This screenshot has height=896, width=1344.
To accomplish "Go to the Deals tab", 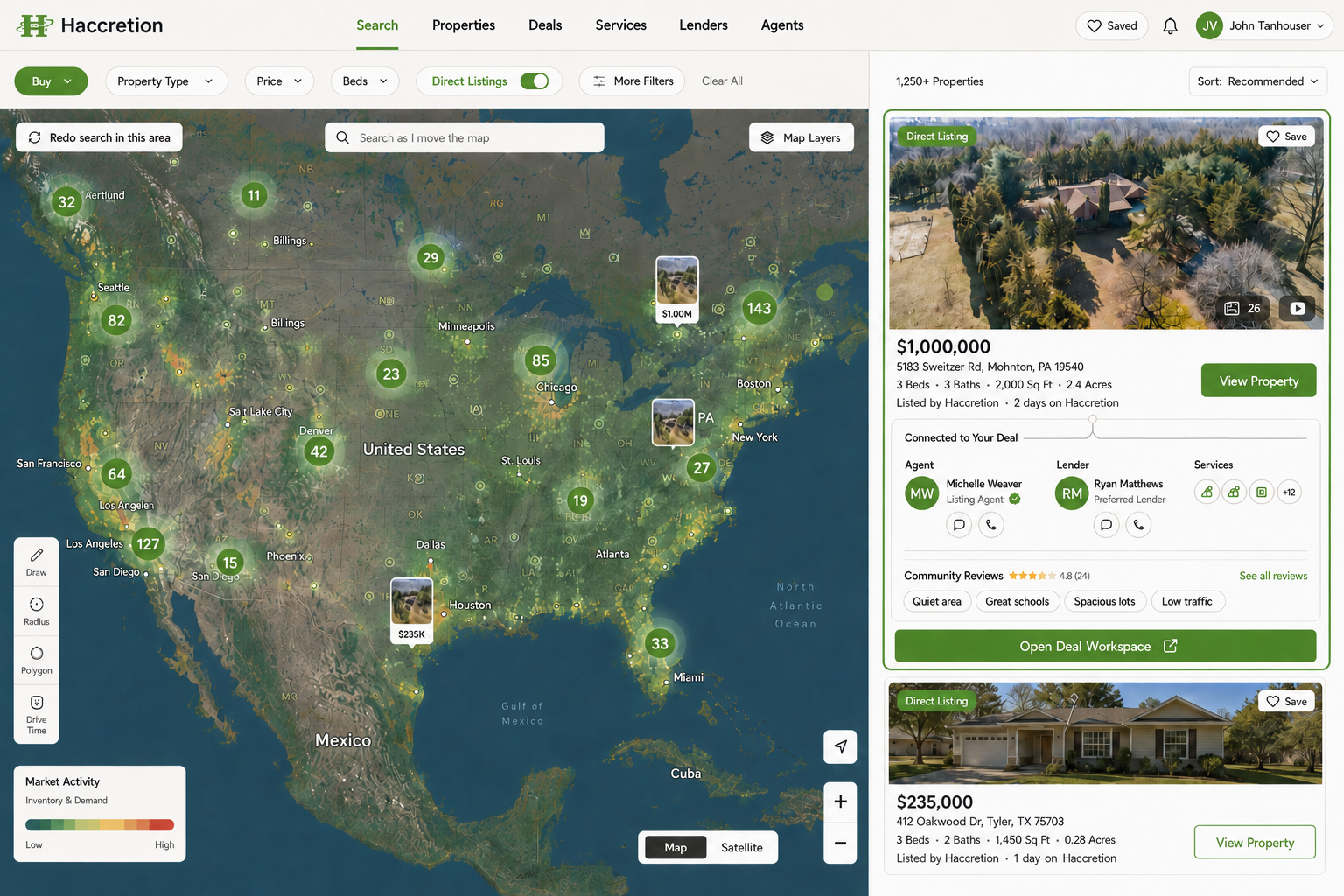I will point(545,25).
